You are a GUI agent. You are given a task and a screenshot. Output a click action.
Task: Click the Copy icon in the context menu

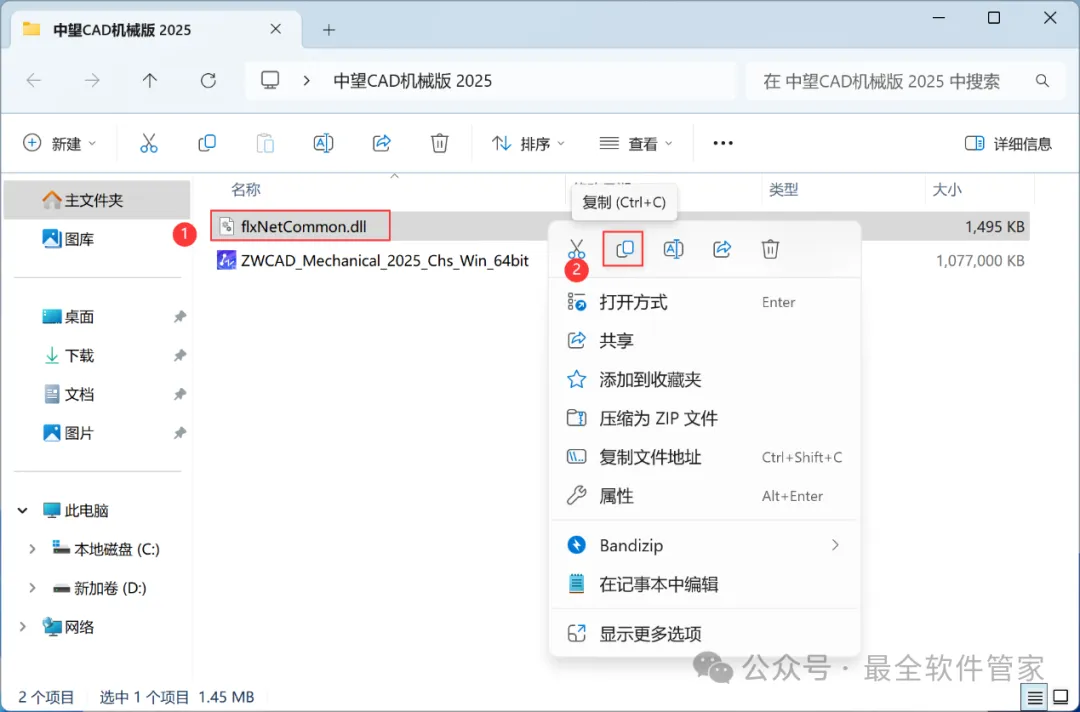625,249
